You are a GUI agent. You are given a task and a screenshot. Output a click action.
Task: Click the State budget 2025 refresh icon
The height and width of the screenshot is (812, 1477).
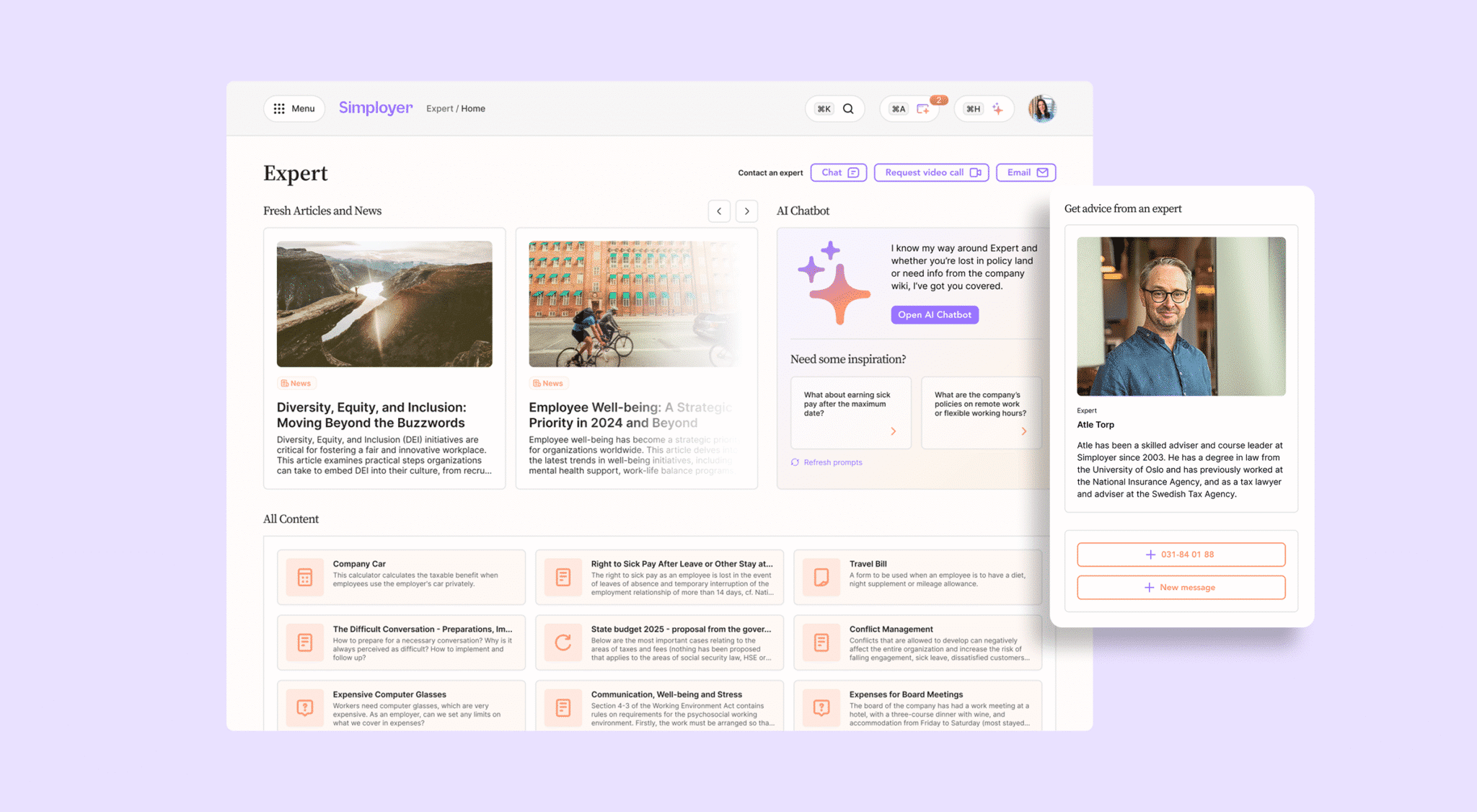tap(563, 642)
